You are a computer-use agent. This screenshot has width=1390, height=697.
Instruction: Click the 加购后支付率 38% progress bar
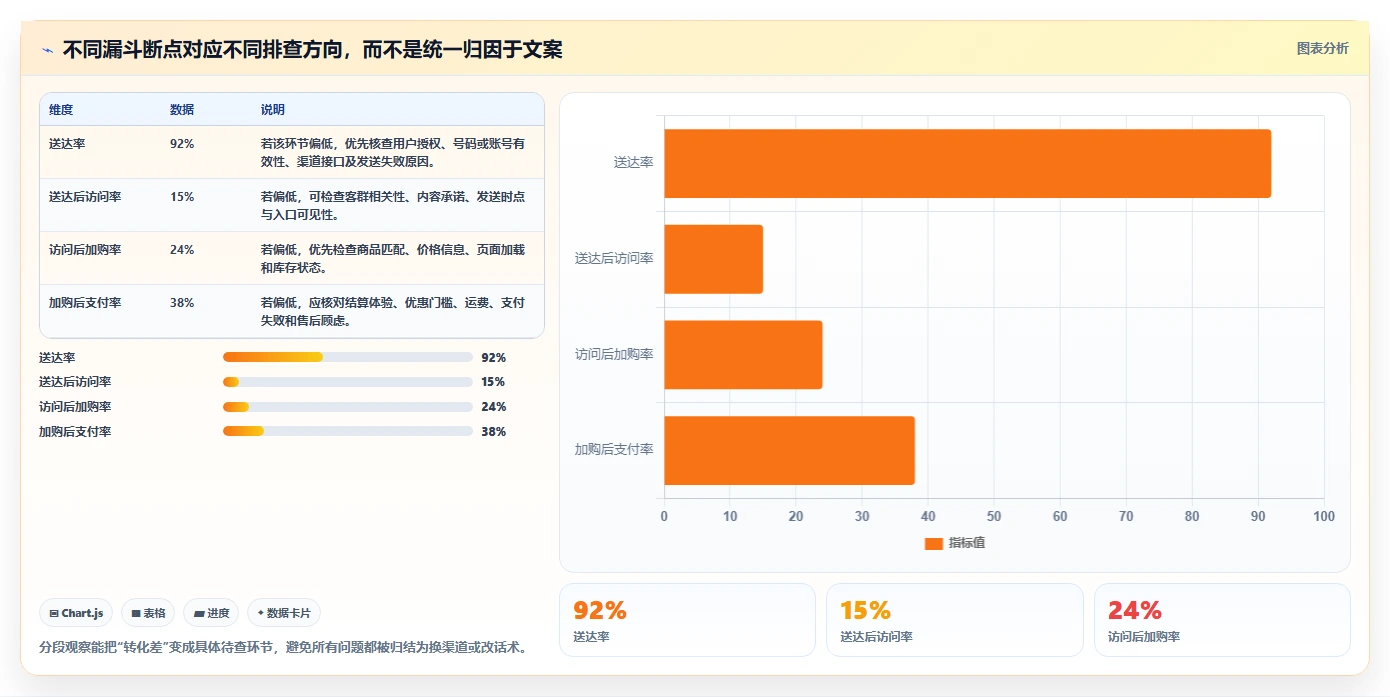pos(348,431)
